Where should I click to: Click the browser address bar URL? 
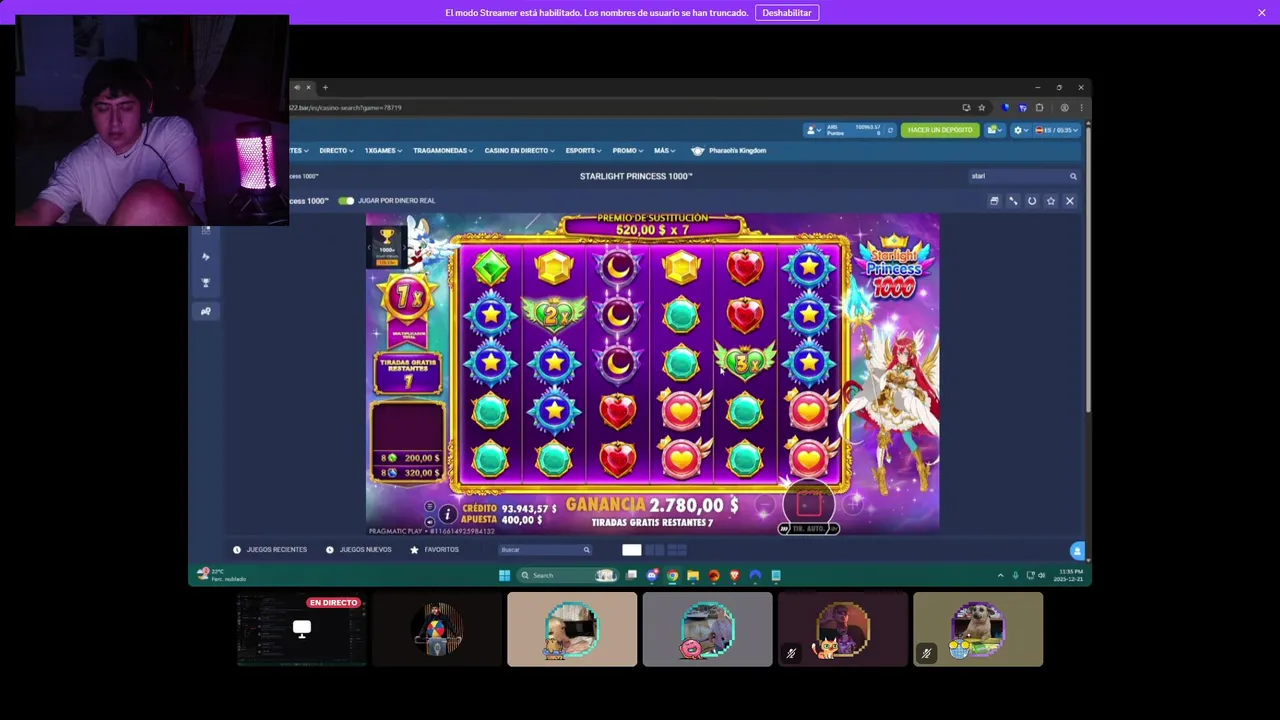pyautogui.click(x=347, y=108)
